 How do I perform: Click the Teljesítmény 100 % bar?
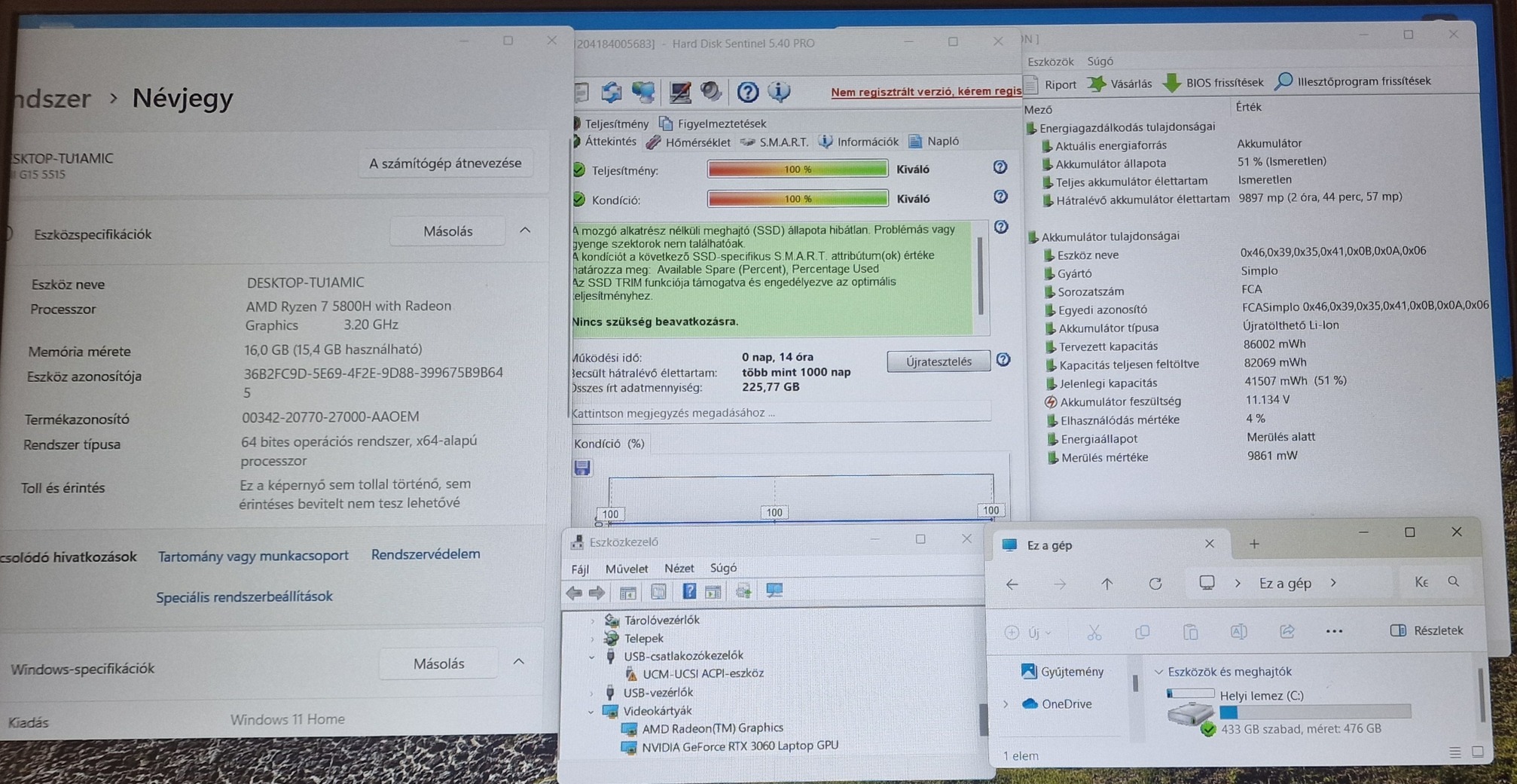pyautogui.click(x=798, y=169)
